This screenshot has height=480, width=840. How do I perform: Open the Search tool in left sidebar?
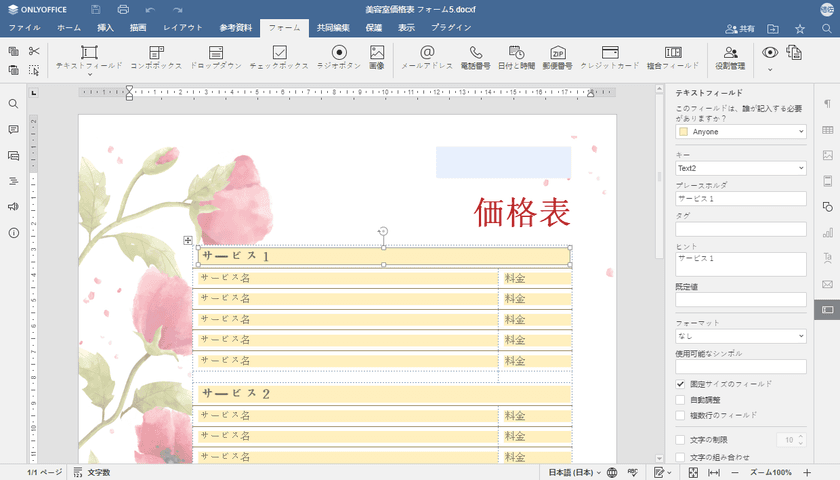click(x=14, y=104)
